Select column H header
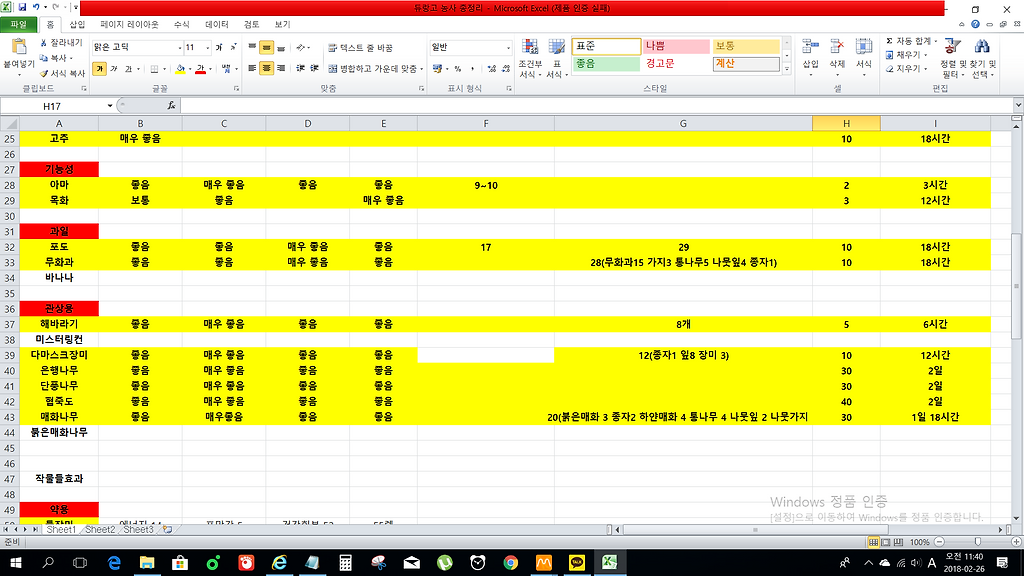Image resolution: width=1024 pixels, height=576 pixels. (x=846, y=123)
